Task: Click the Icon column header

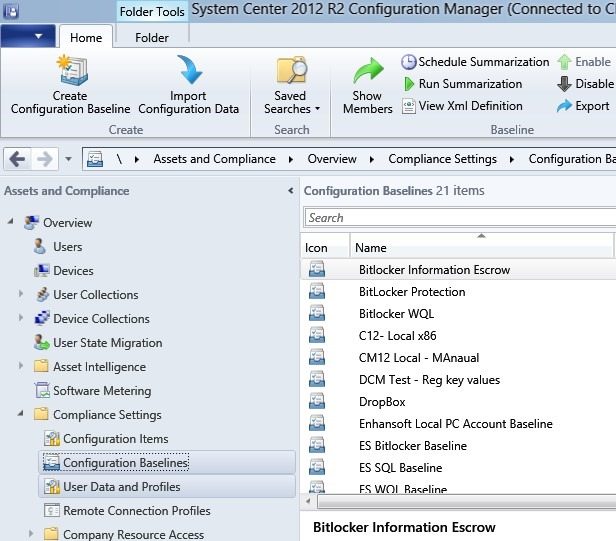Action: 325,246
